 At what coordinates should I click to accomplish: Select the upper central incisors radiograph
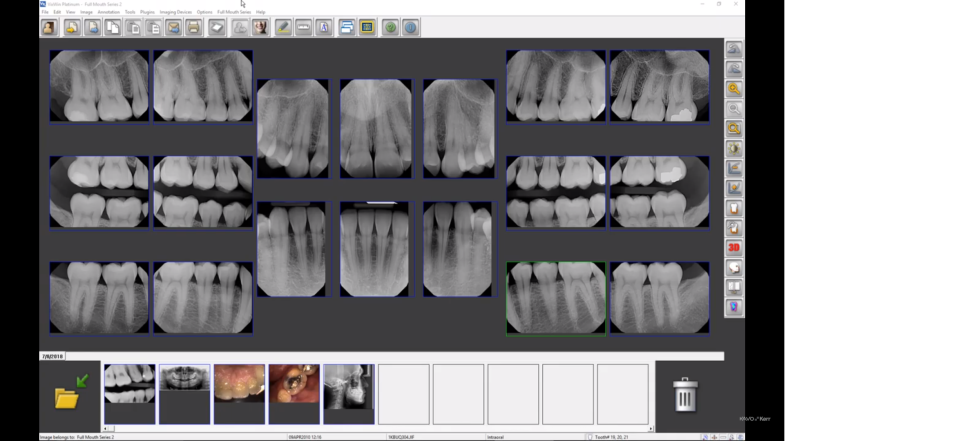pyautogui.click(x=375, y=129)
